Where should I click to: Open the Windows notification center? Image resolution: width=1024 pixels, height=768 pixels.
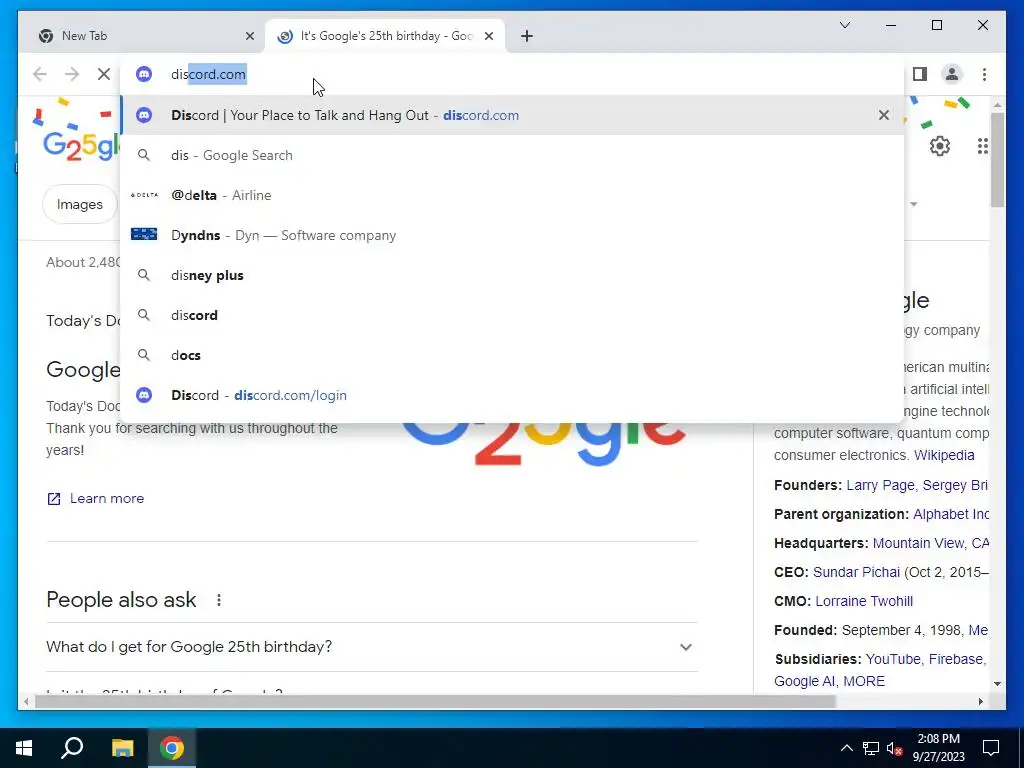coord(991,748)
